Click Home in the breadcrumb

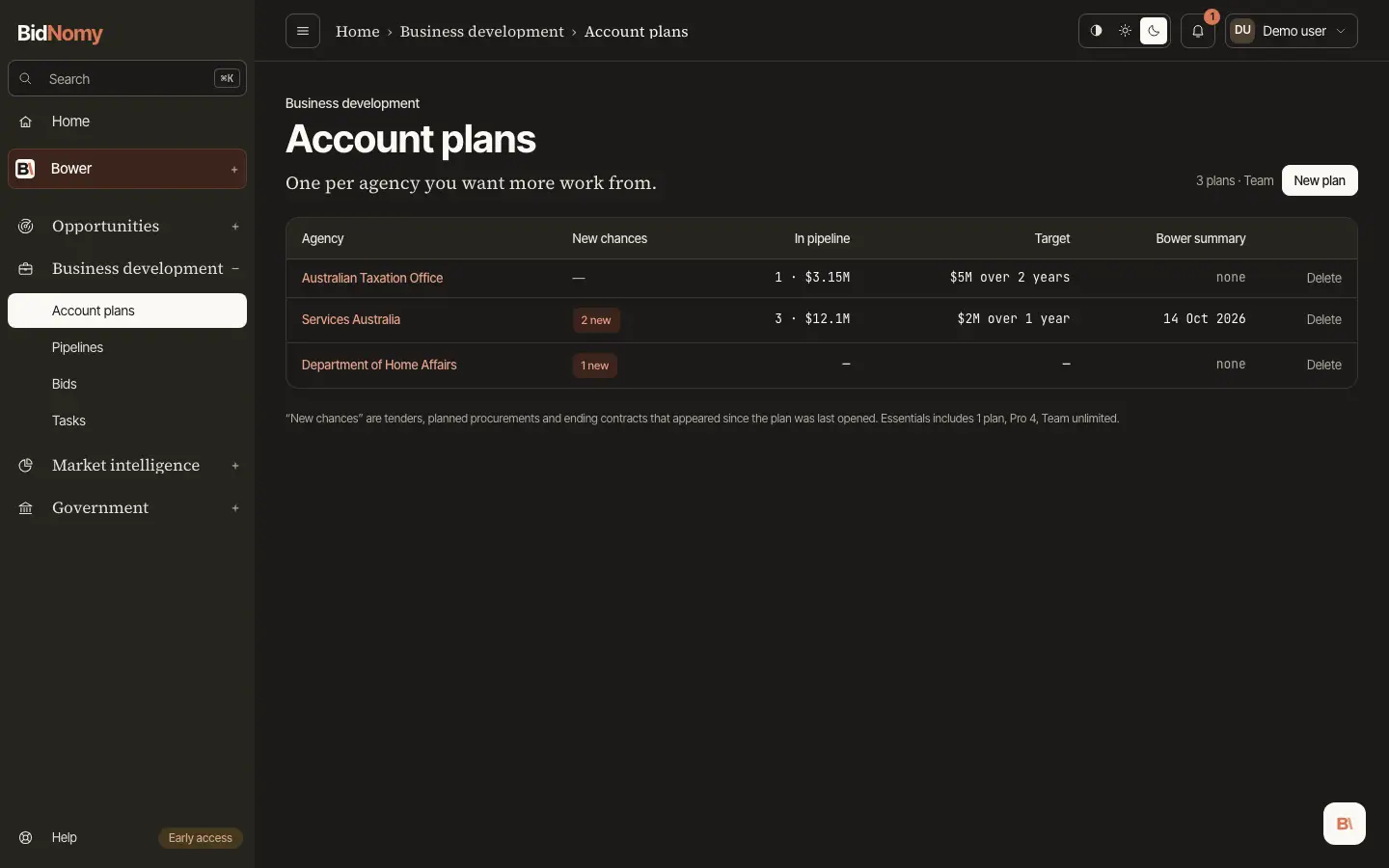coord(358,32)
